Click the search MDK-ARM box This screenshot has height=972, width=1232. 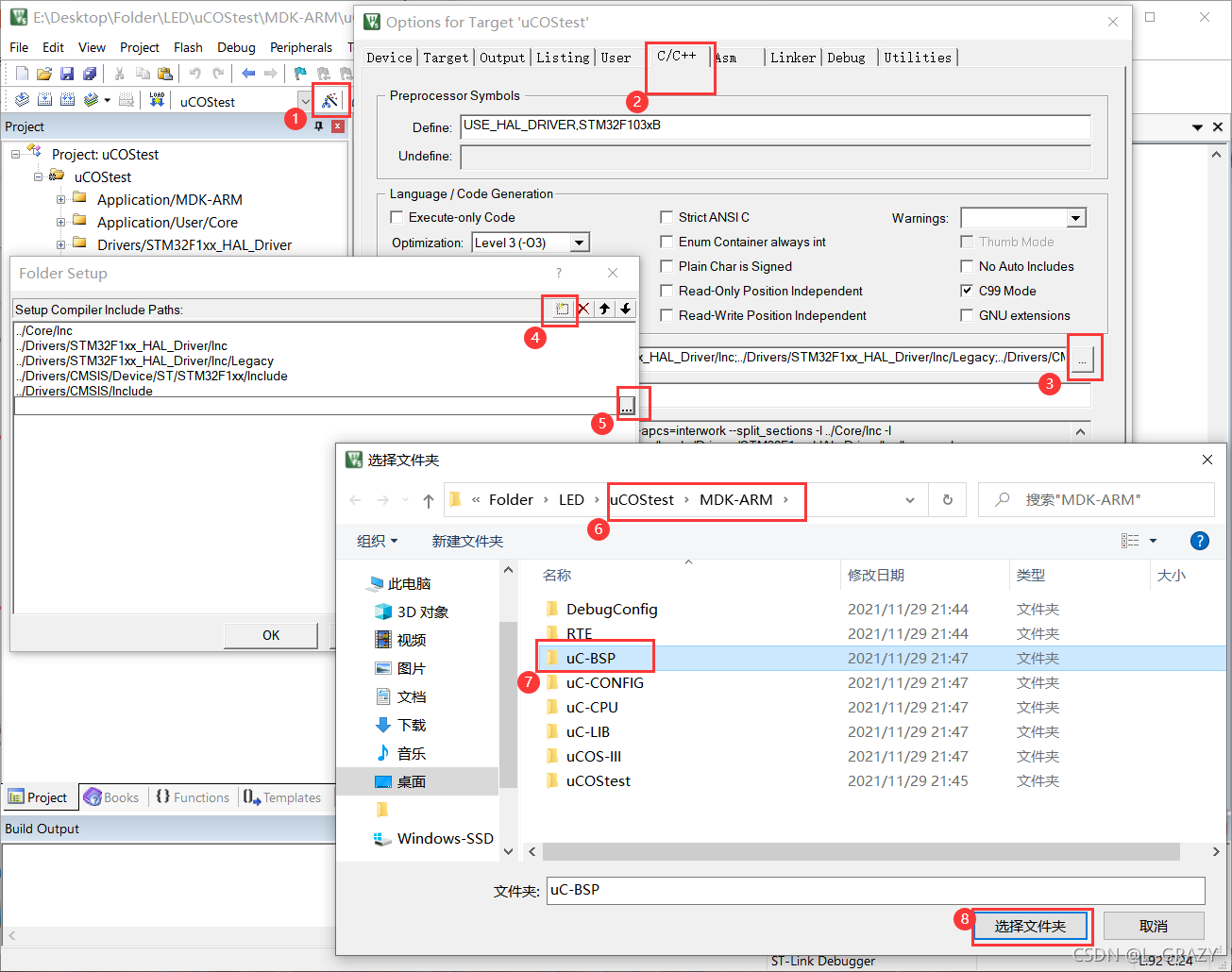(x=1096, y=500)
